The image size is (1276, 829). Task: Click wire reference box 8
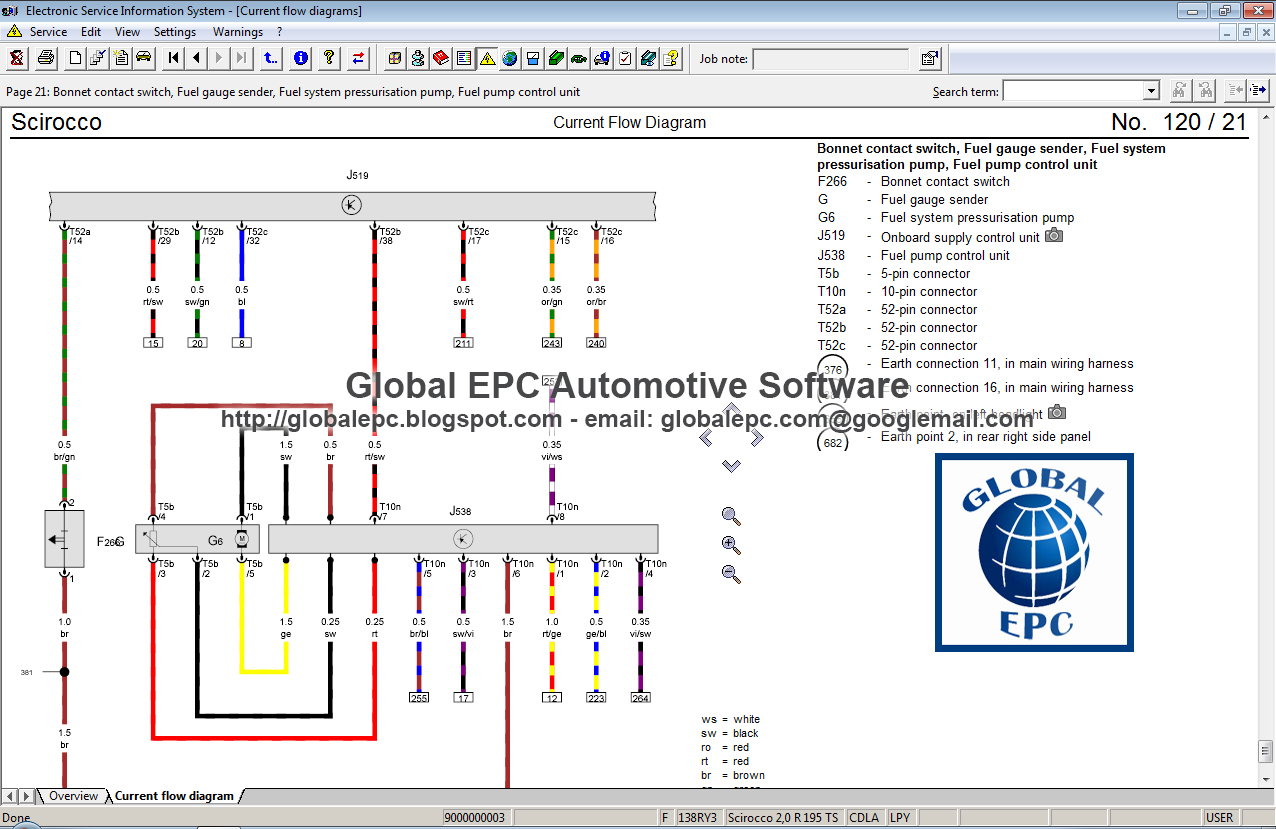click(241, 343)
